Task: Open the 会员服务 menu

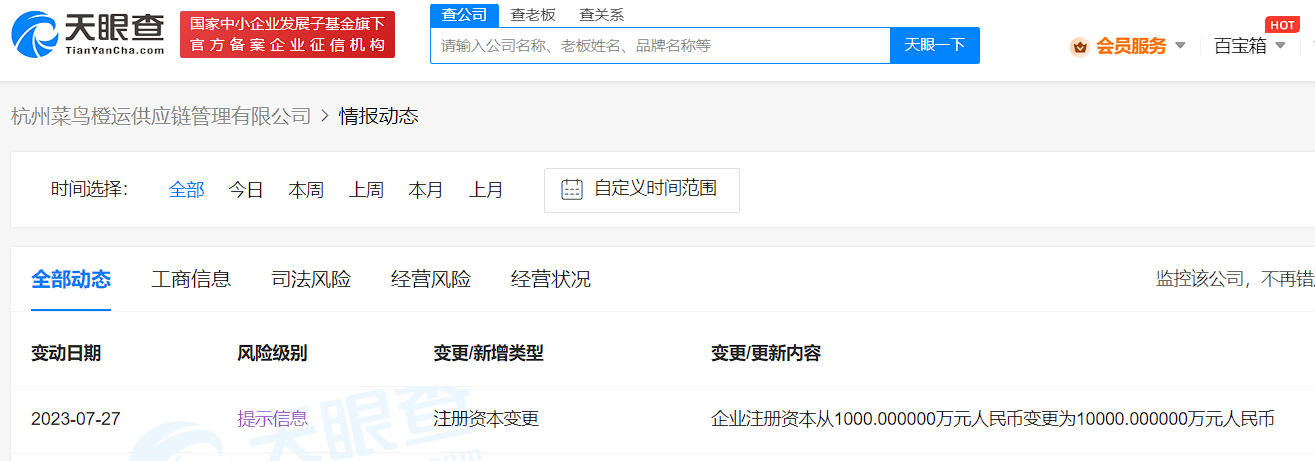Action: pos(1131,46)
